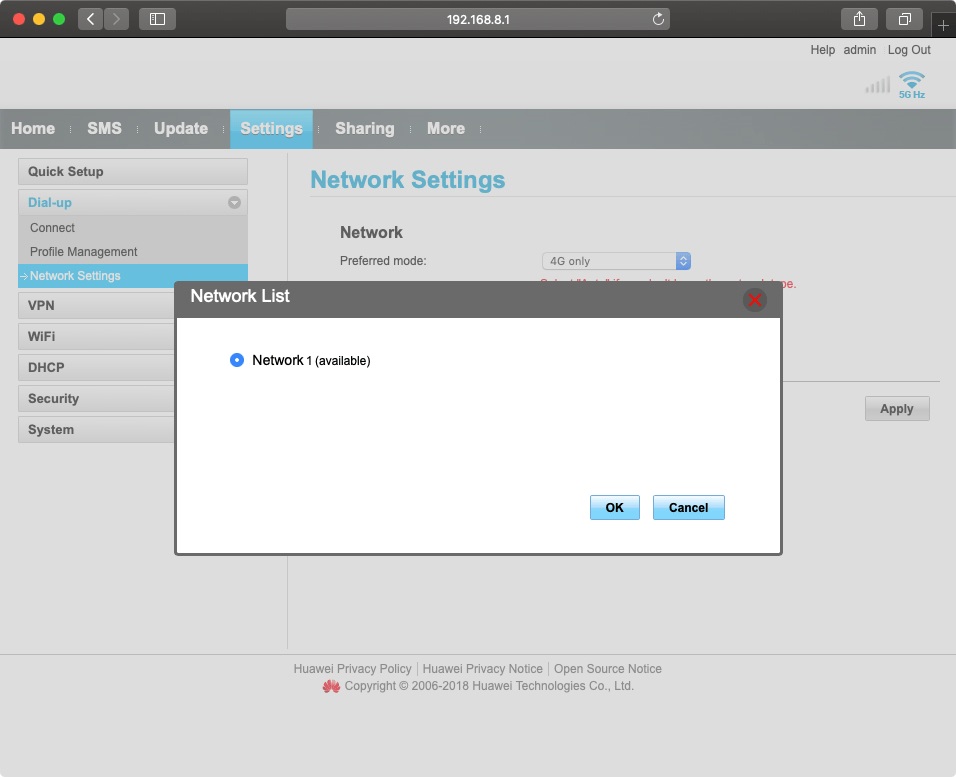The image size is (956, 777).
Task: Cancel the Network List dialog
Action: [688, 508]
